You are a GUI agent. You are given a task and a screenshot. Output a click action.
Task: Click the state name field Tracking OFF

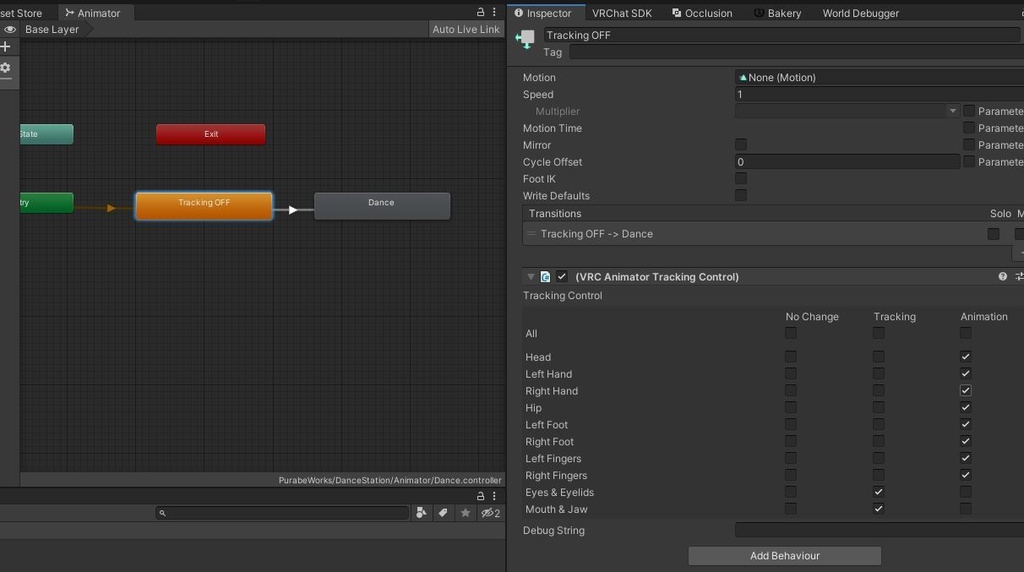tap(782, 35)
